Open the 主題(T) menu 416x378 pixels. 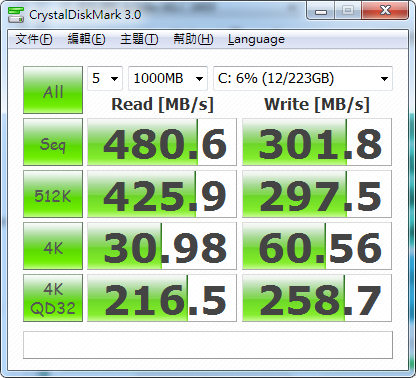click(139, 39)
